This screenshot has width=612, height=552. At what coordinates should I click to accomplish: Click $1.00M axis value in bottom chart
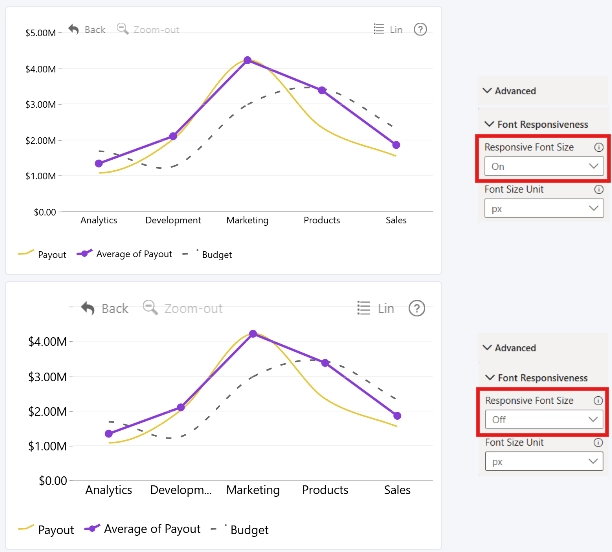coord(47,446)
